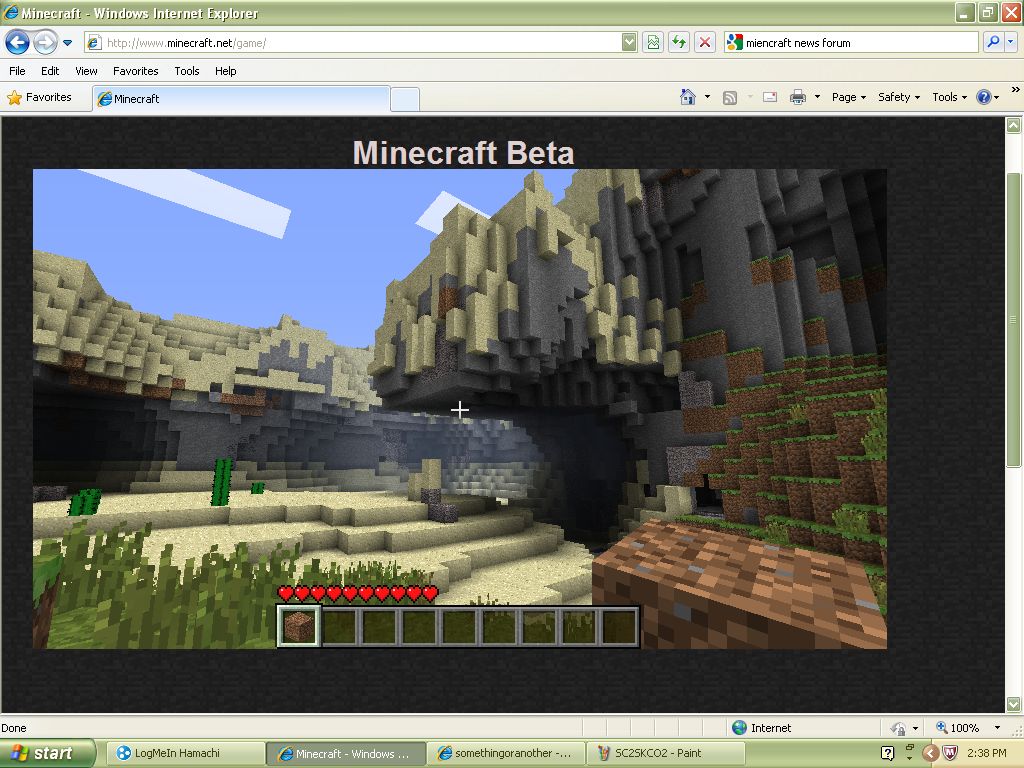Viewport: 1024px width, 768px height.
Task: Open the File menu
Action: tap(17, 71)
